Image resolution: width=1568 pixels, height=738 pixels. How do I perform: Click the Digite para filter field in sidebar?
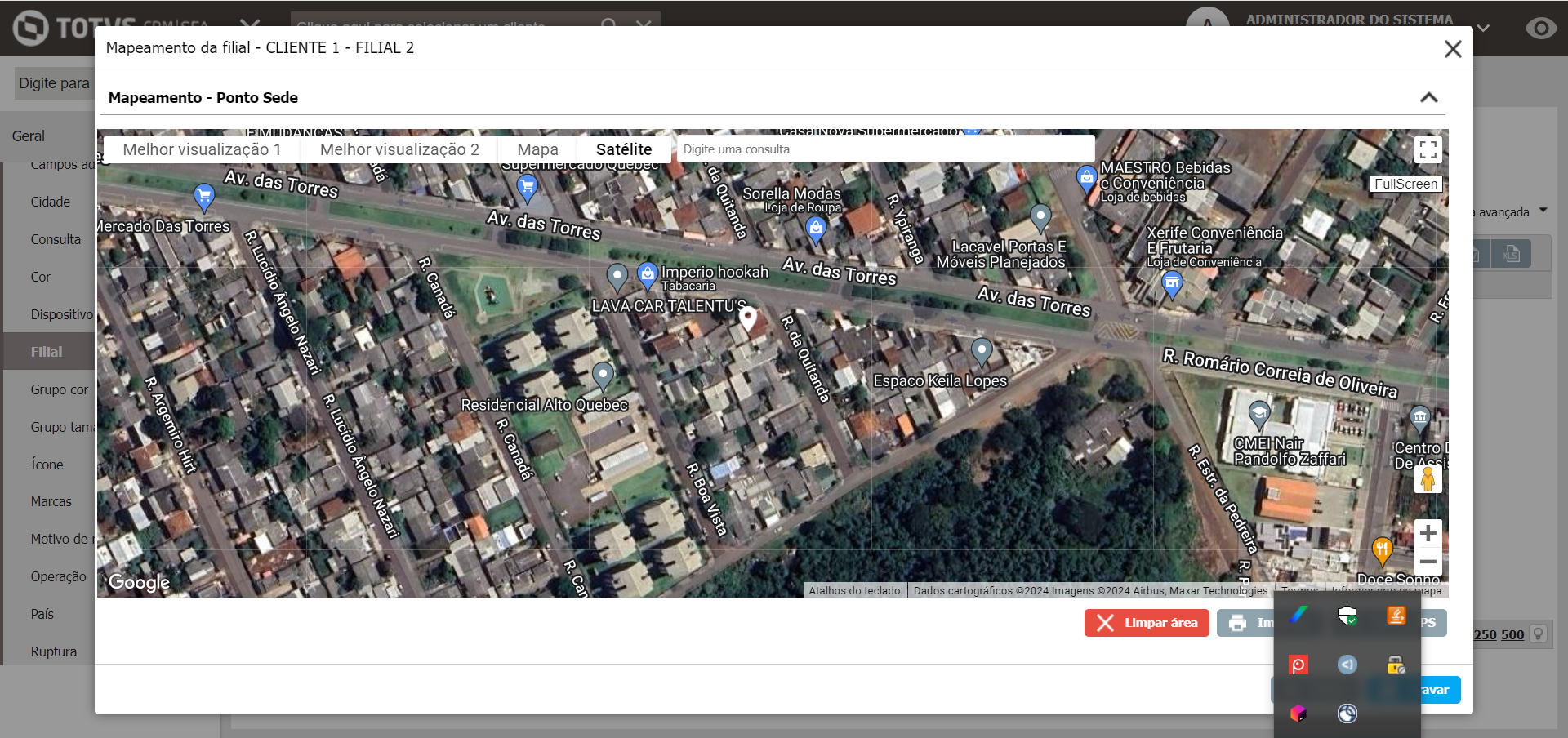coord(54,83)
